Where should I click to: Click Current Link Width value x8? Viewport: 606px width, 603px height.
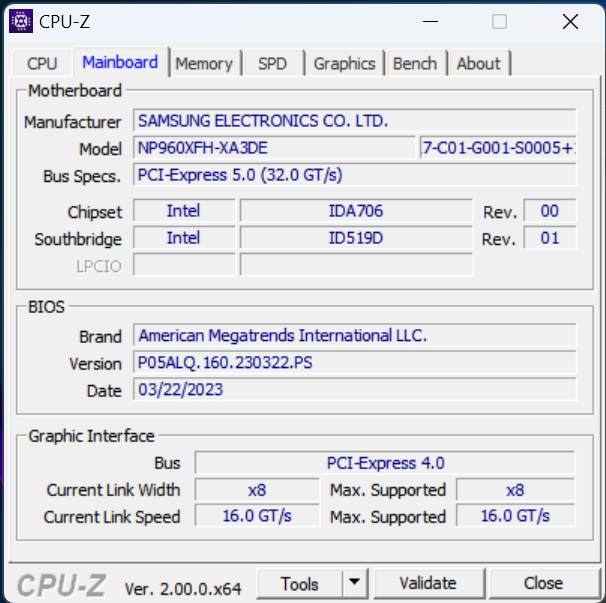click(x=257, y=490)
